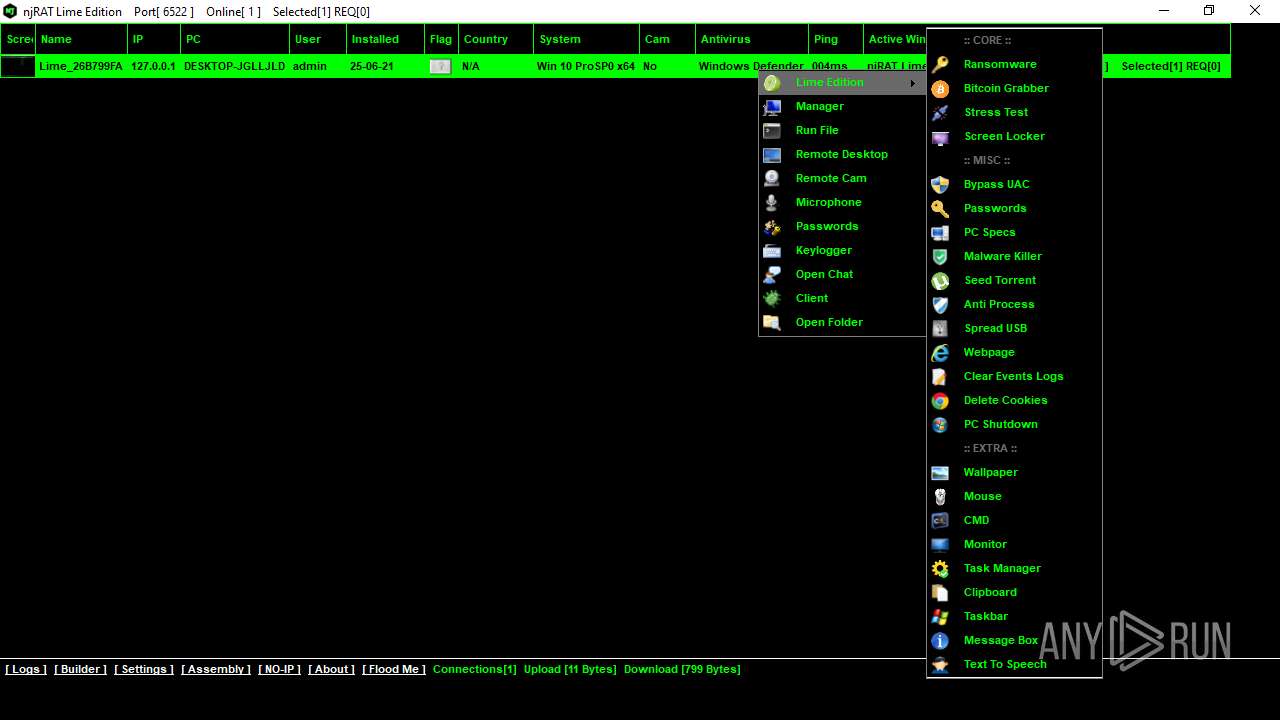Click the Stress Test icon
The image size is (1280, 720).
tap(940, 112)
